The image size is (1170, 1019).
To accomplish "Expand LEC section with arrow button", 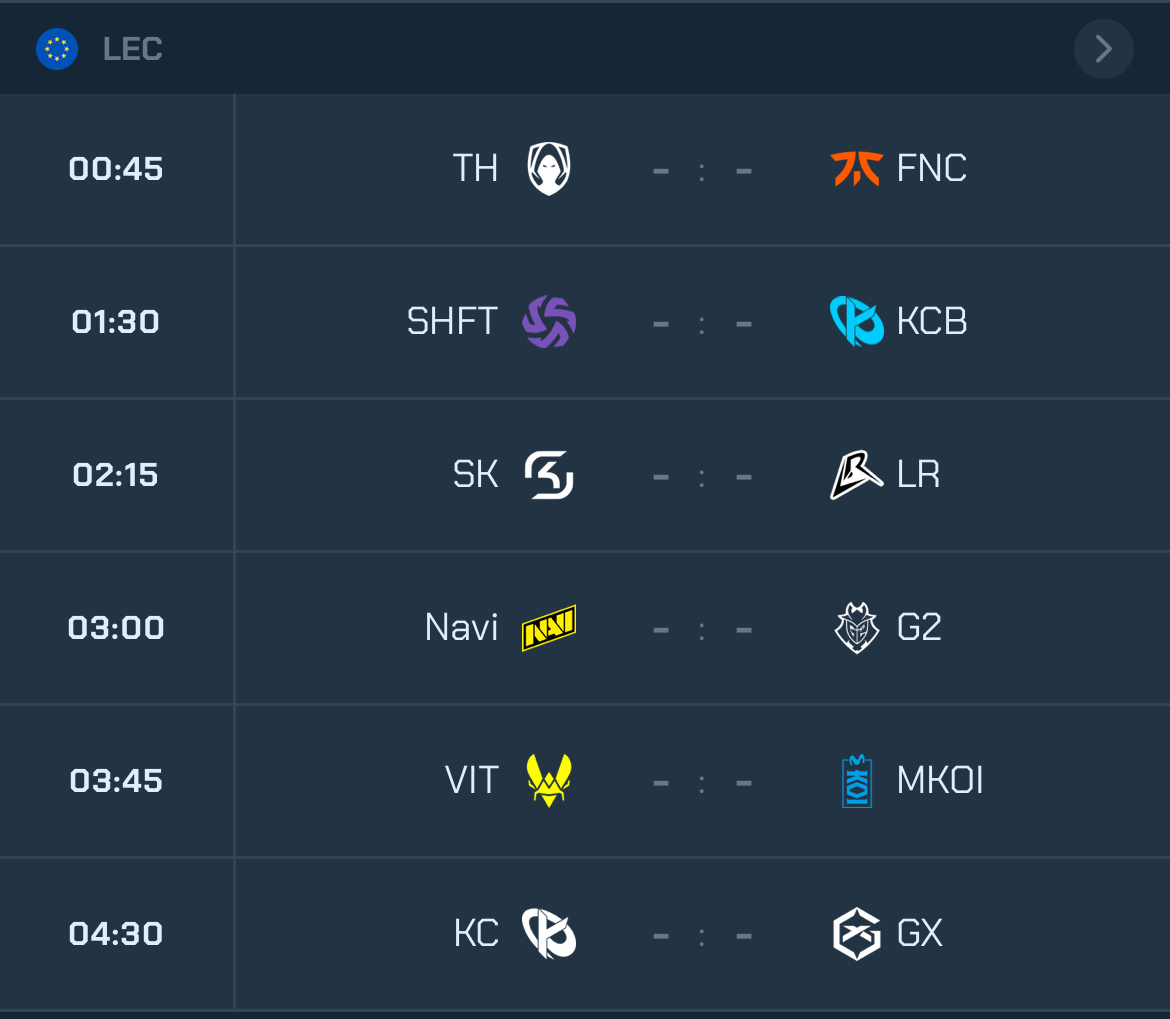I will (1104, 49).
